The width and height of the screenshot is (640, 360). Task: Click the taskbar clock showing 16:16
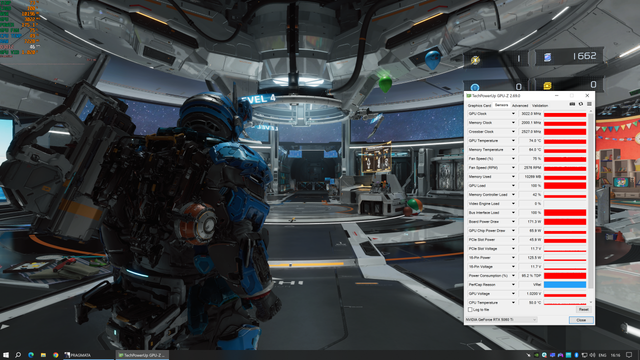616,355
